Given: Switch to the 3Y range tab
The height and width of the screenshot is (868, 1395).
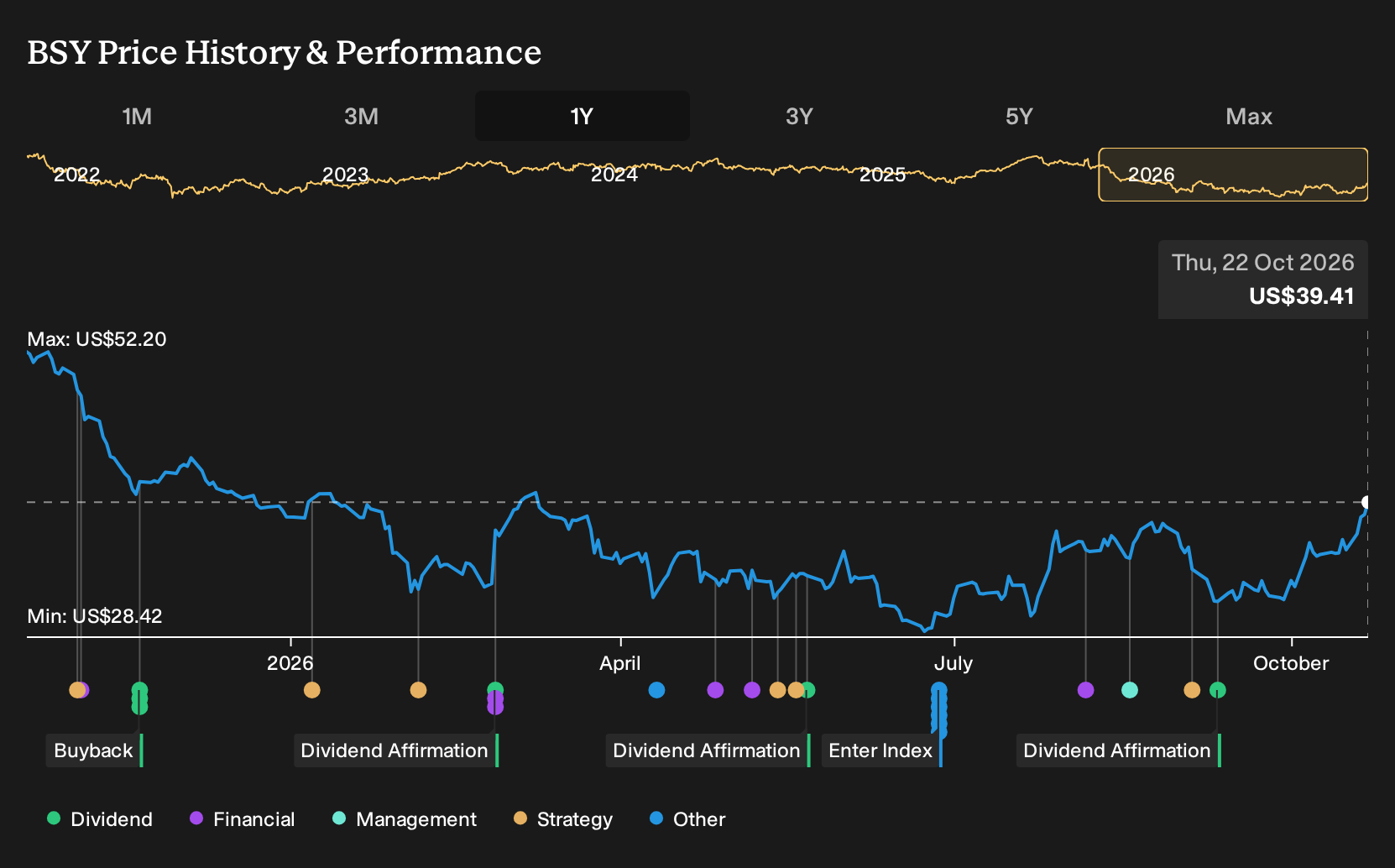Looking at the screenshot, I should pyautogui.click(x=799, y=116).
